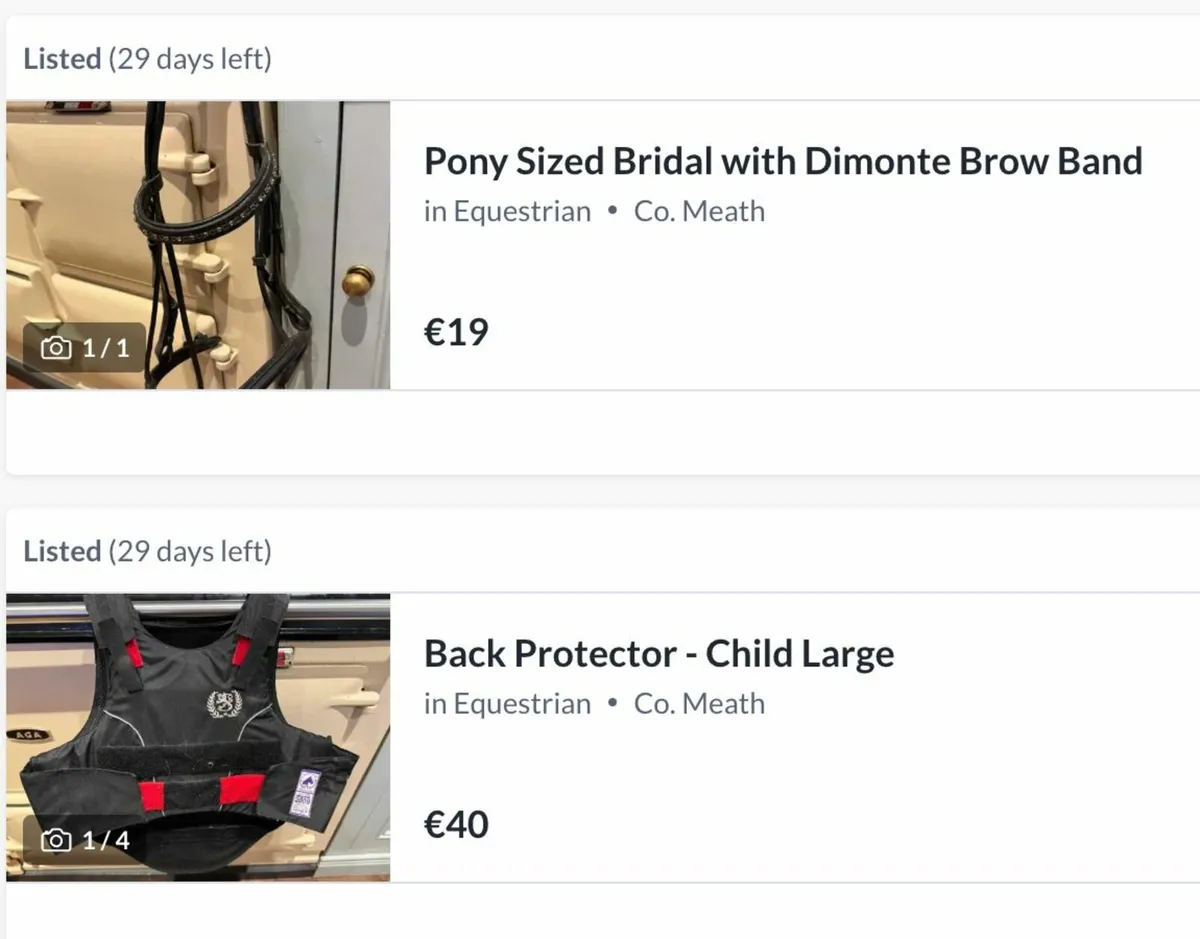Open the photo counter showing 1/1
1200x939 pixels.
80,345
